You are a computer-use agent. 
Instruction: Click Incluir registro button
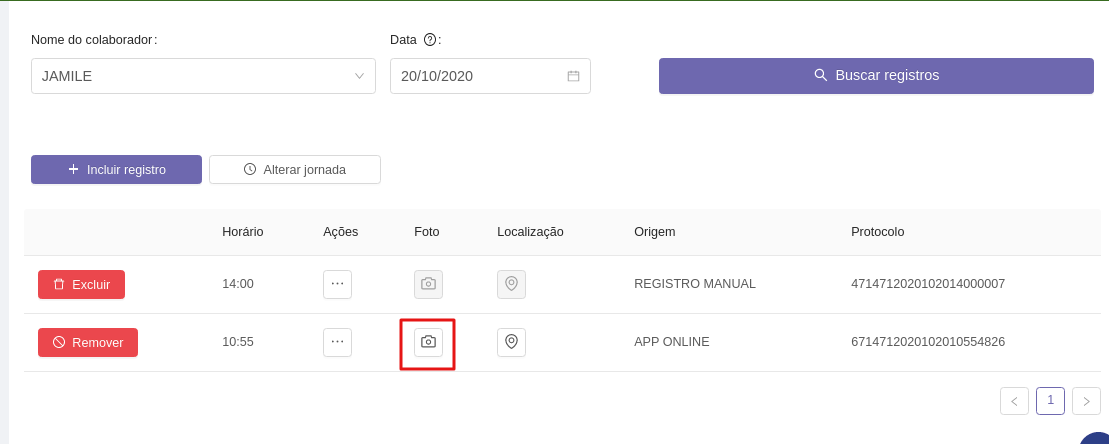pos(116,170)
